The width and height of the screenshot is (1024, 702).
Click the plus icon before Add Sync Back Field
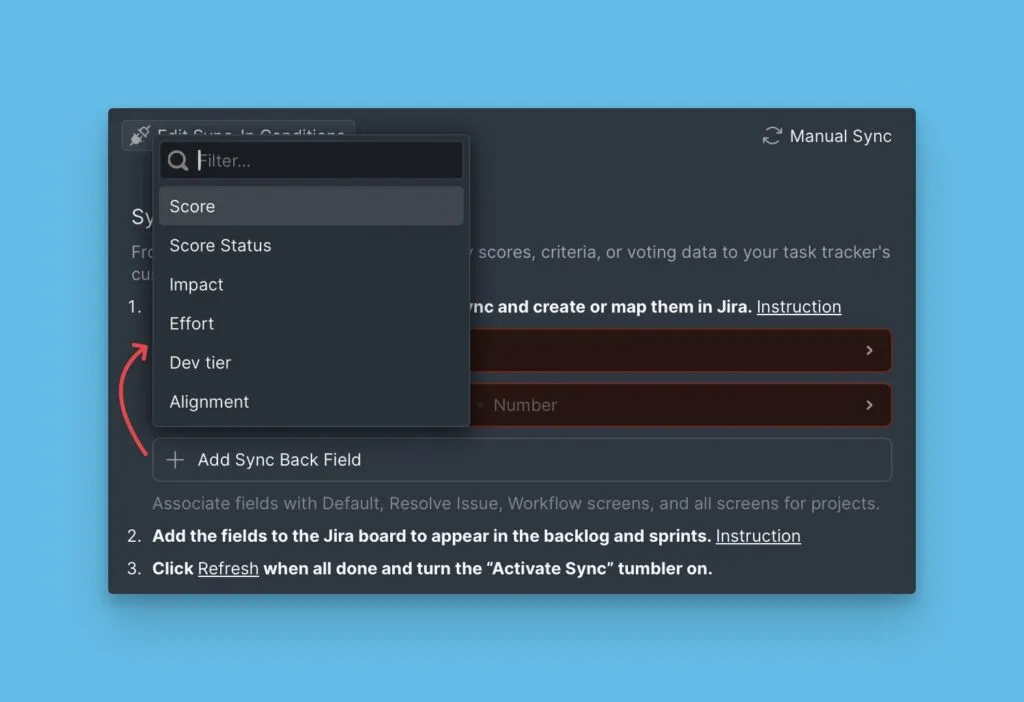[175, 460]
